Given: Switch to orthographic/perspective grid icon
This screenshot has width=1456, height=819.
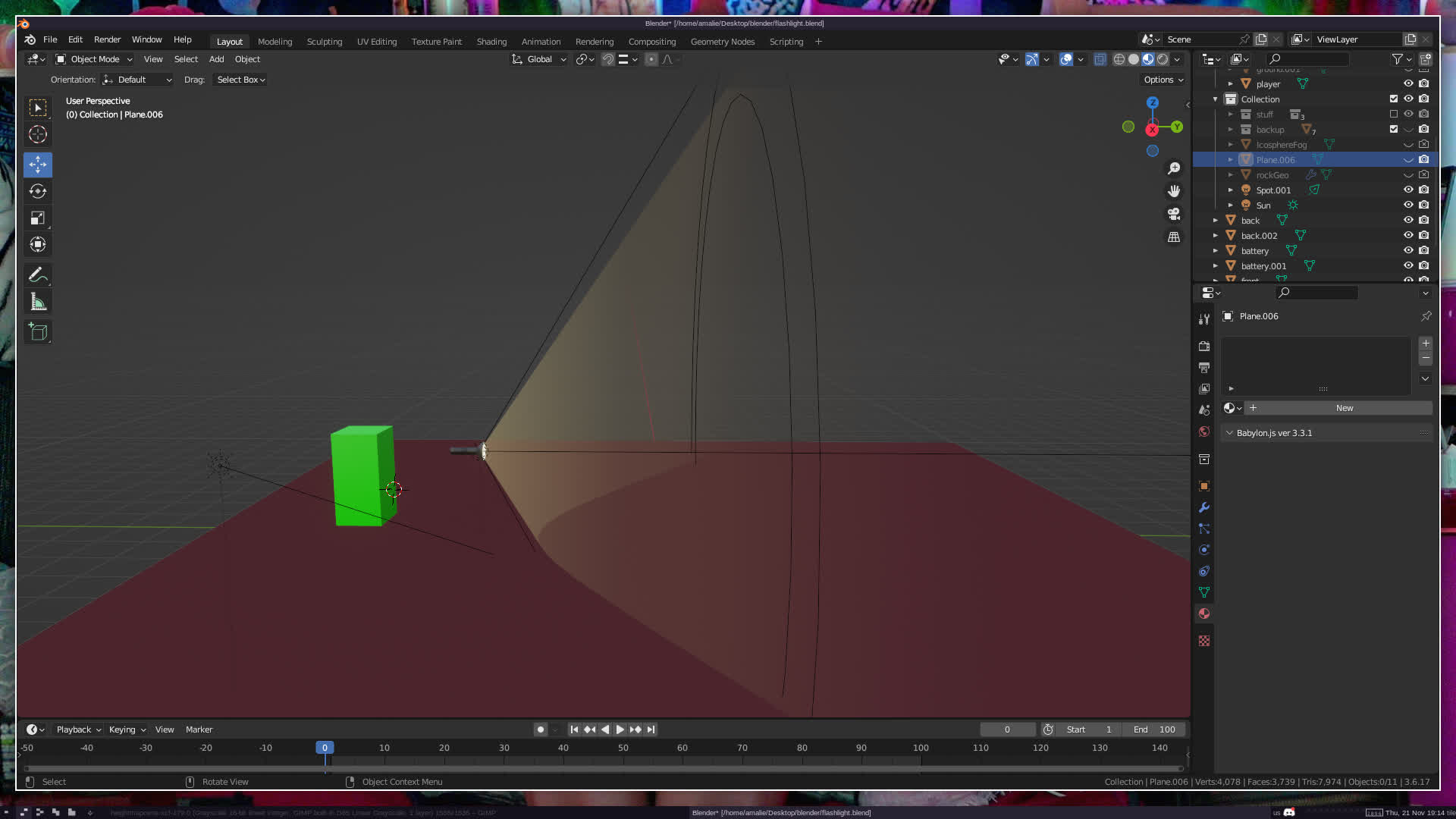Looking at the screenshot, I should (1174, 237).
